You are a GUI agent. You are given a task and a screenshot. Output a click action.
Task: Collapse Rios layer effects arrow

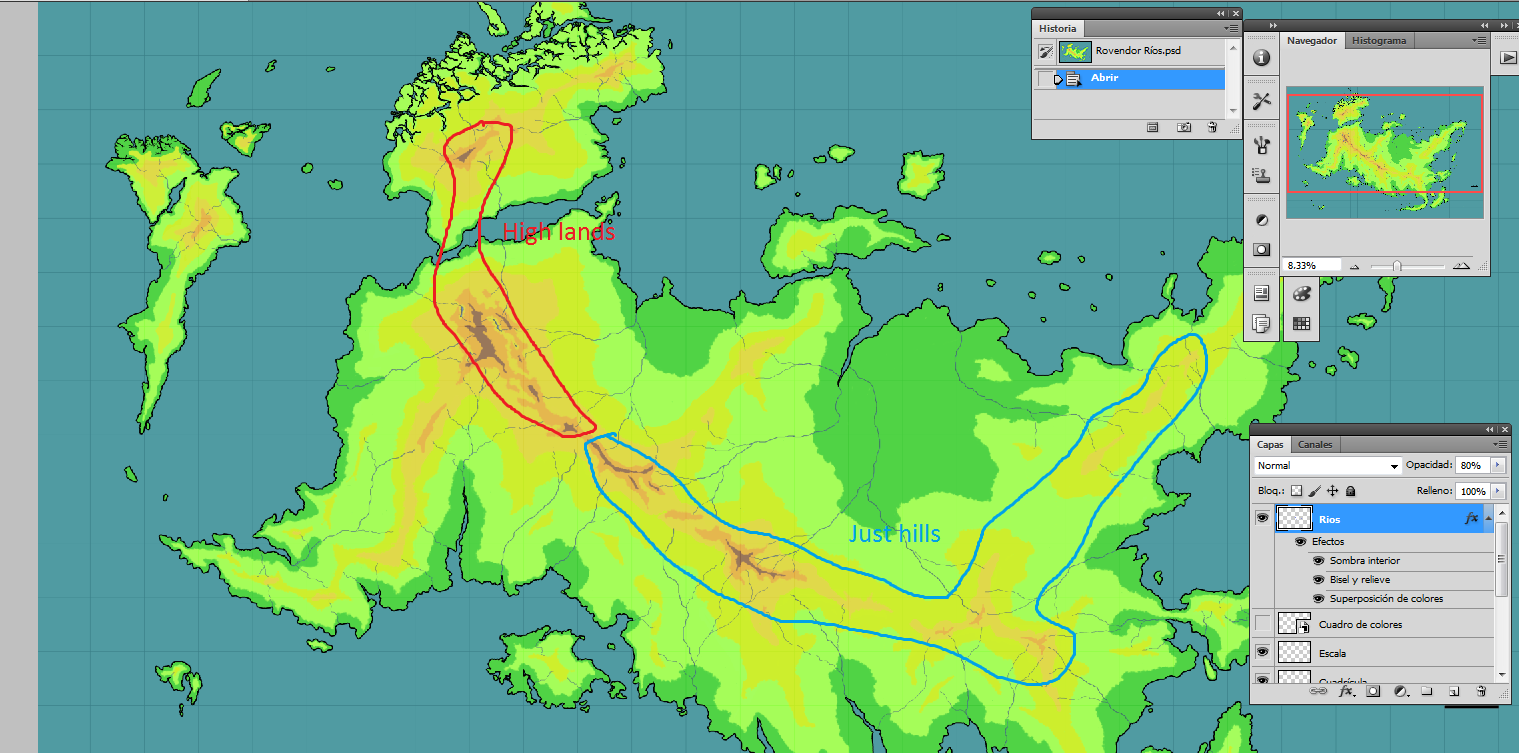[1489, 518]
